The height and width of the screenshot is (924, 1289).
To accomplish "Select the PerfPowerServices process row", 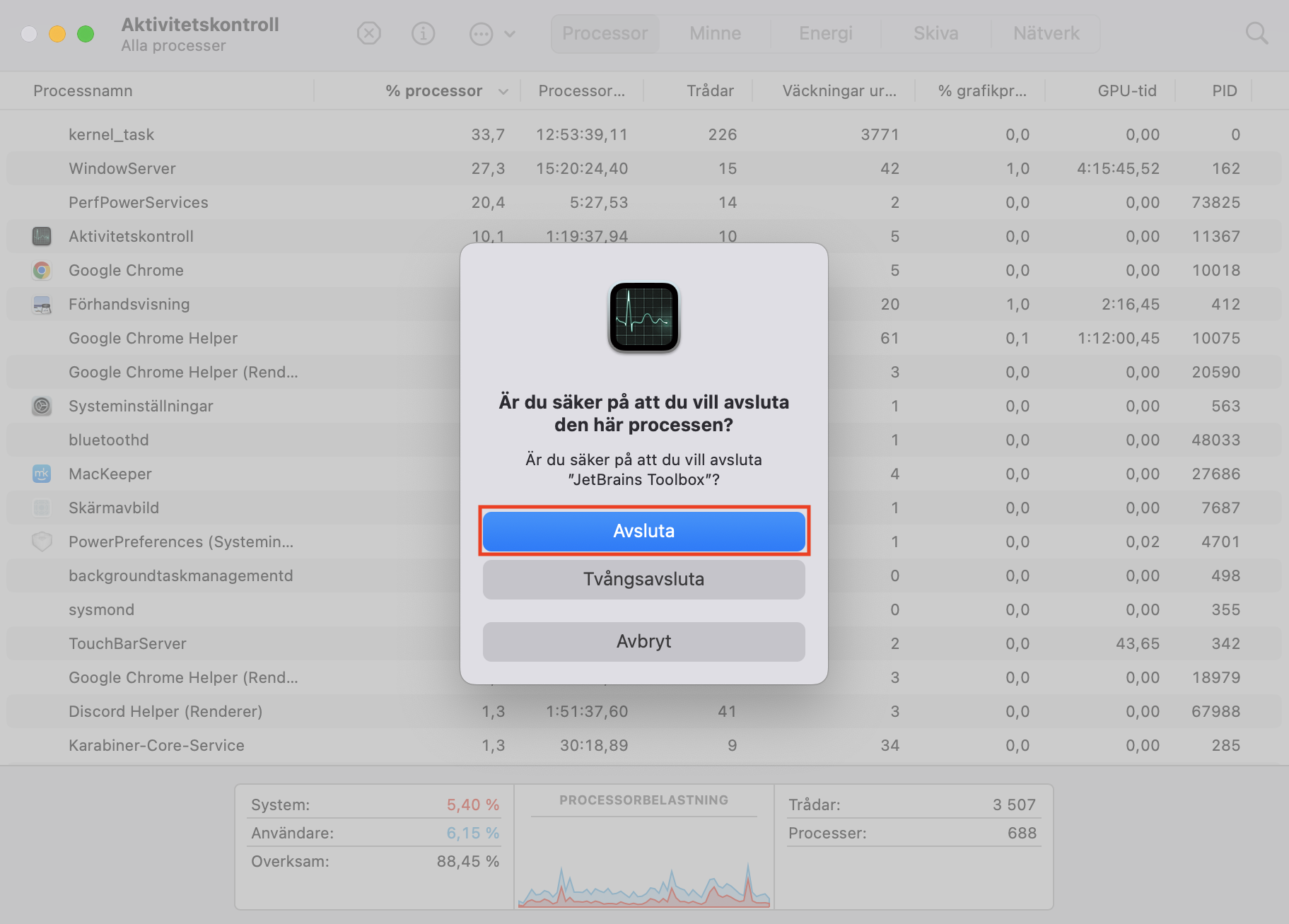I will 644,202.
